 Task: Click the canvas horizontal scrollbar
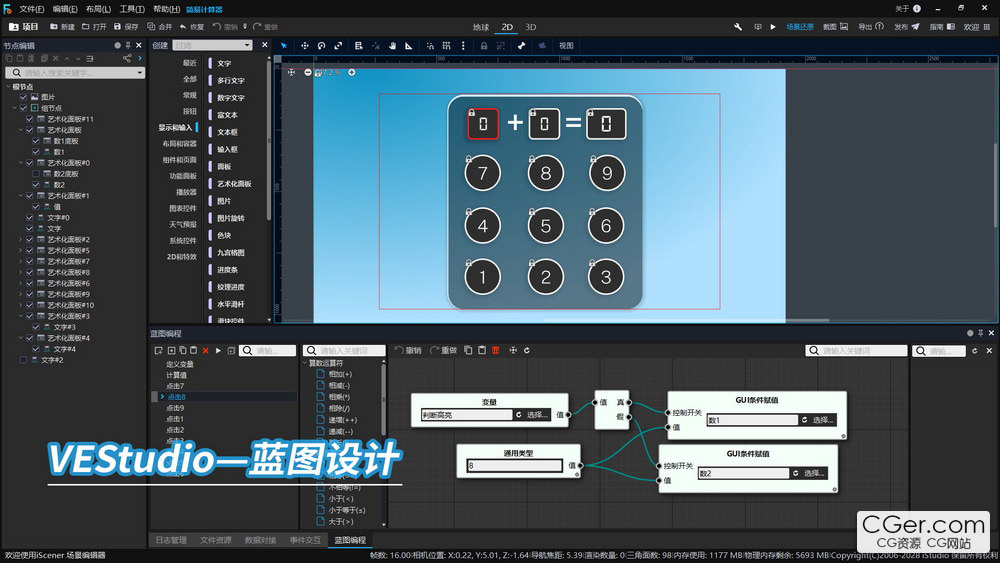click(x=686, y=321)
